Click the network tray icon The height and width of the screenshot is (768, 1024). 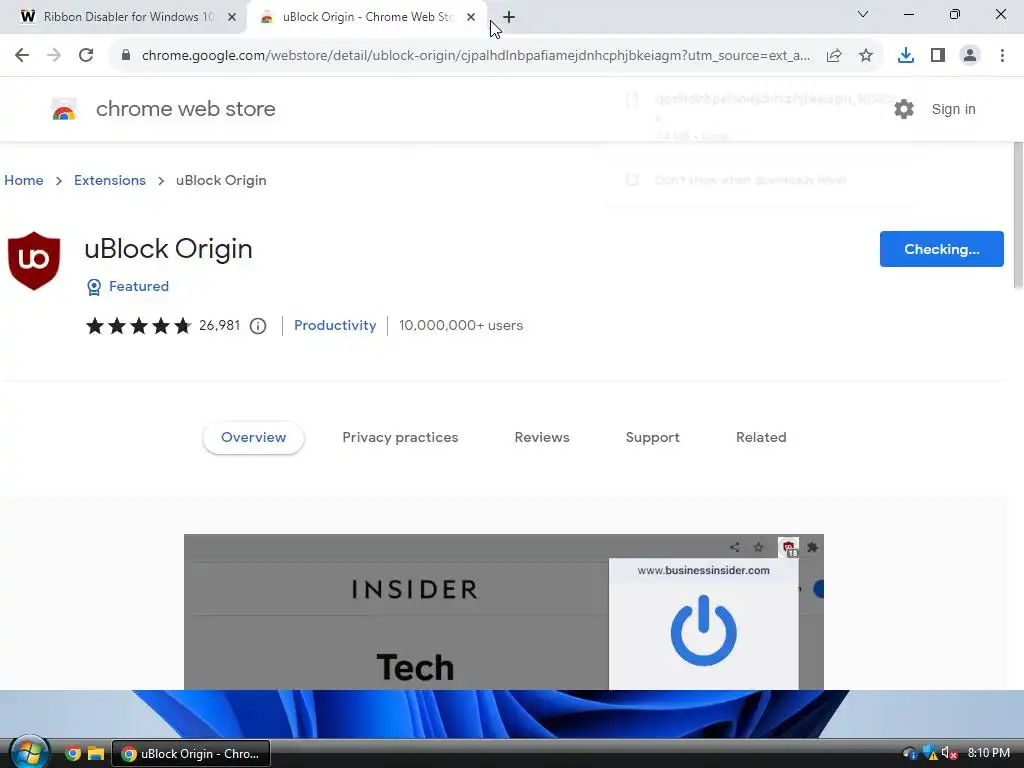[910, 754]
